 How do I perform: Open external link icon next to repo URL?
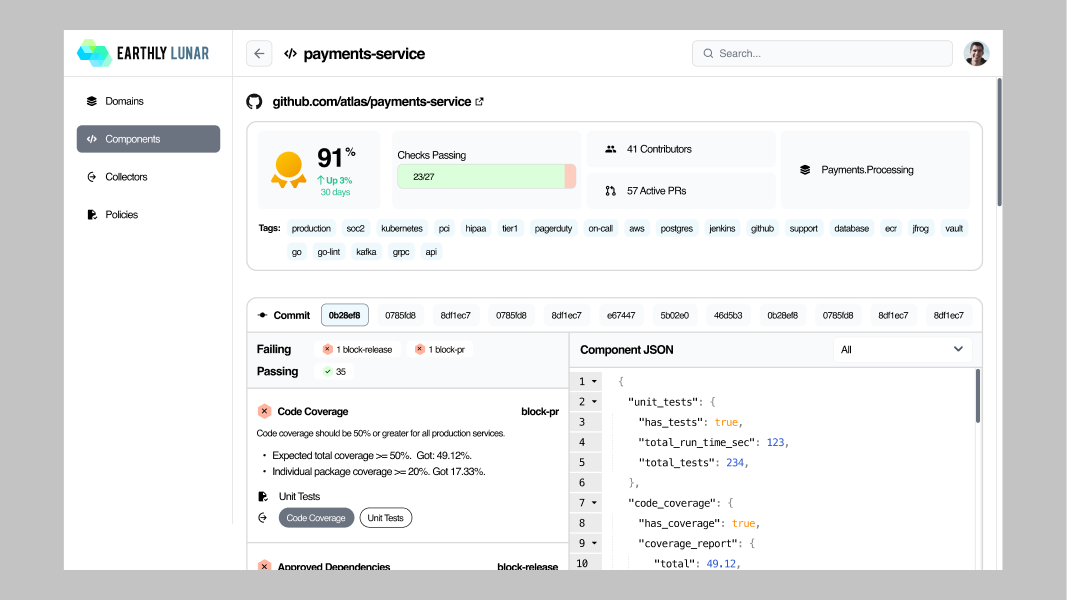click(479, 101)
